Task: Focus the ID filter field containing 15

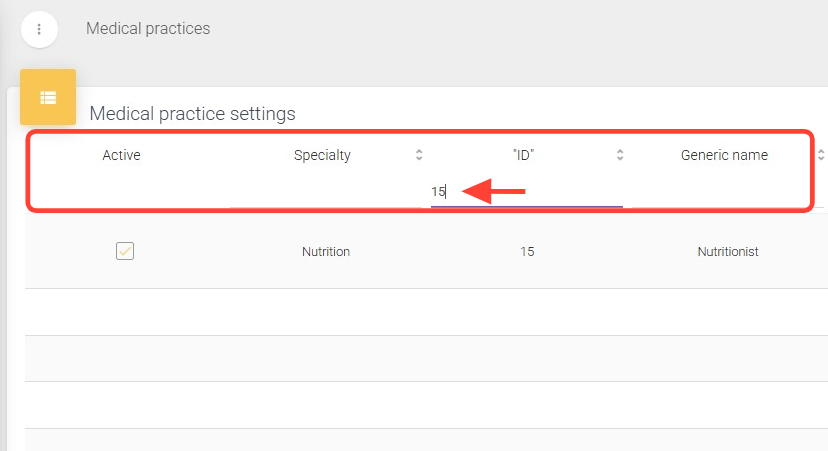Action: pyautogui.click(x=527, y=192)
